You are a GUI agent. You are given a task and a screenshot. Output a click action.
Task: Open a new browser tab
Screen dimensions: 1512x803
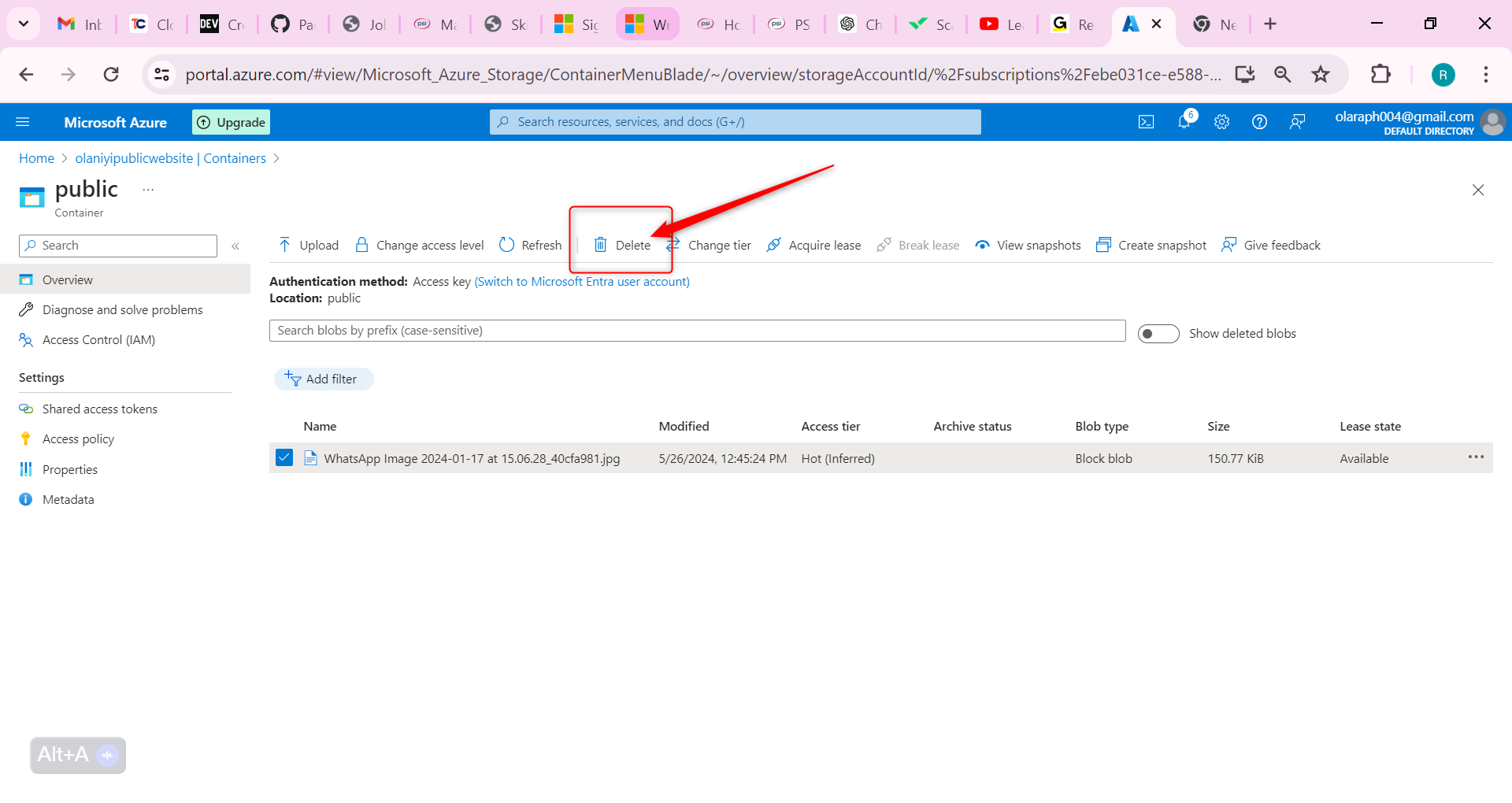1270,24
